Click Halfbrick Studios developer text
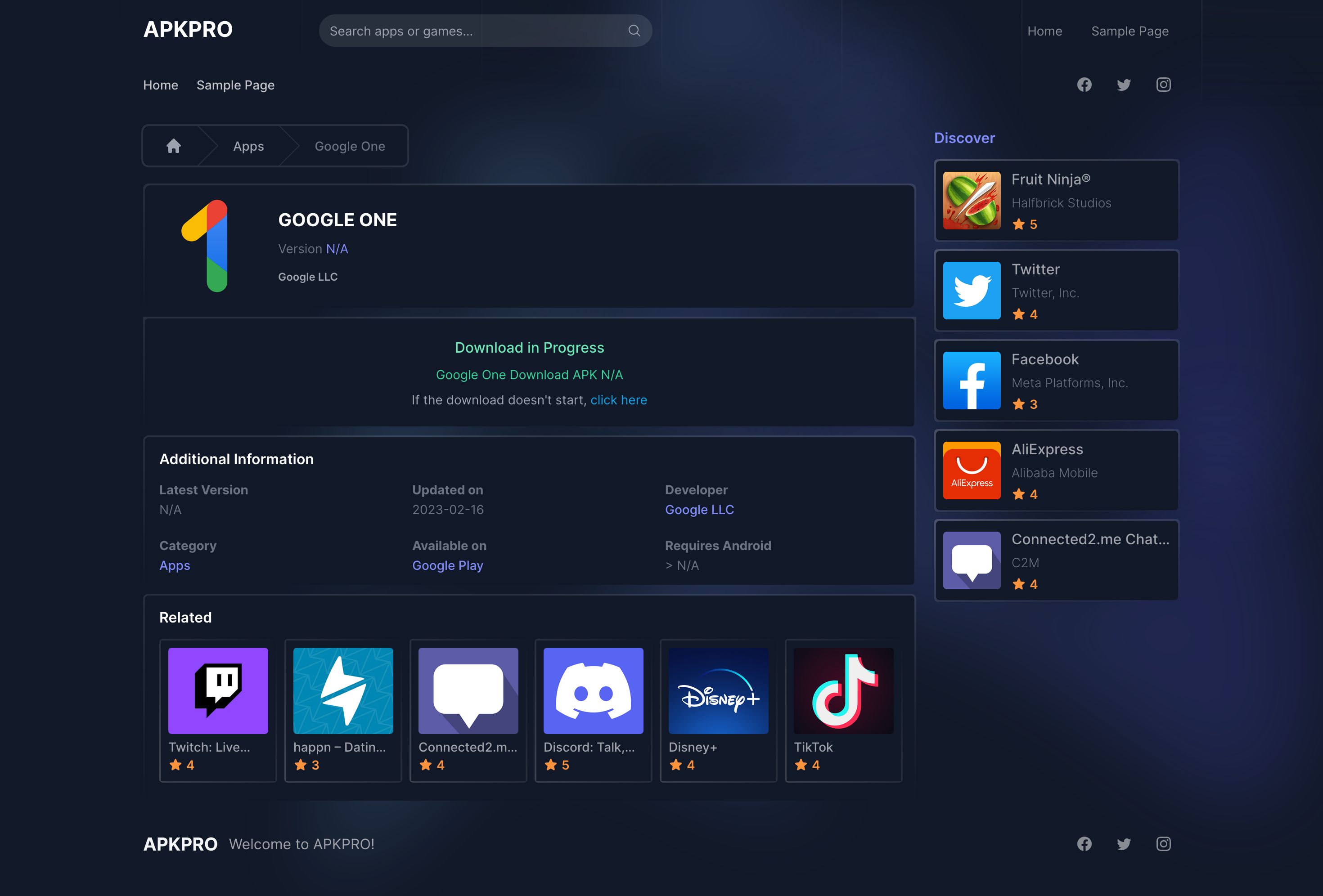The height and width of the screenshot is (896, 1323). (x=1061, y=203)
